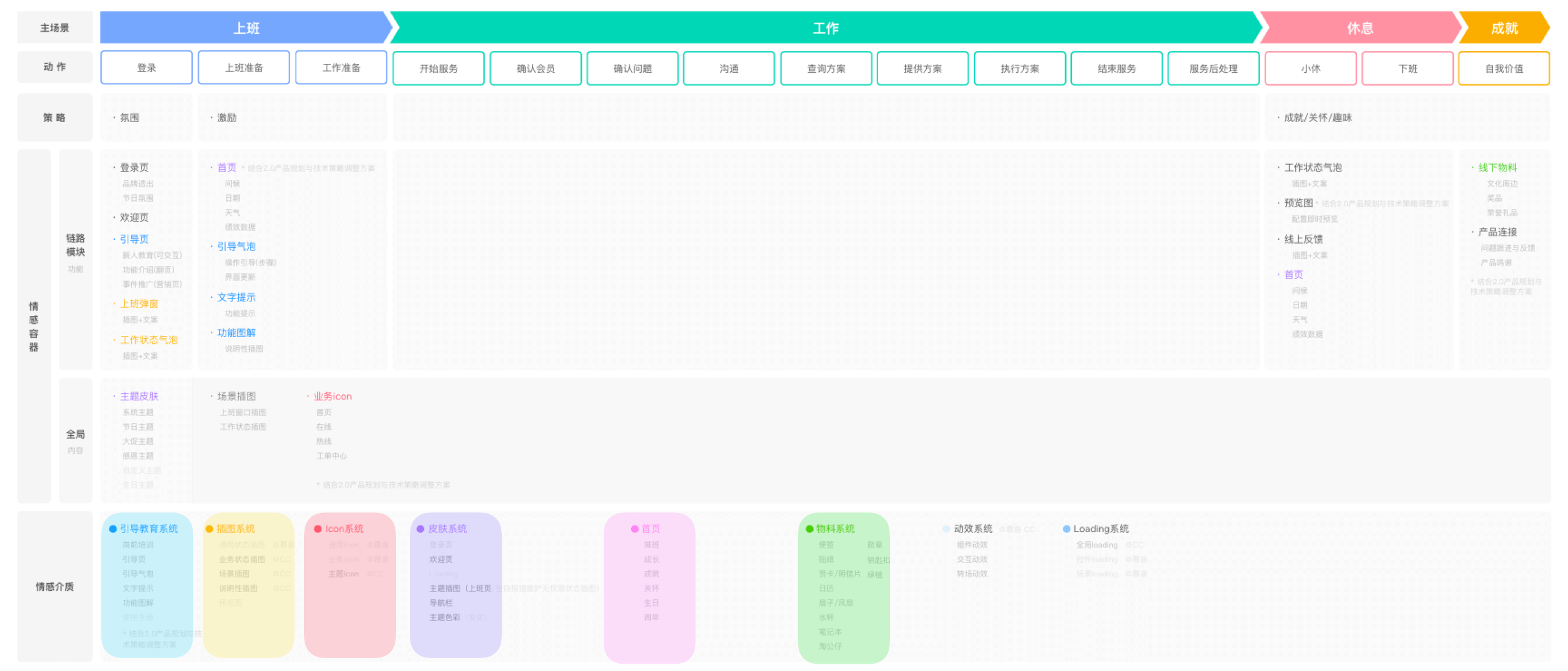Click the blue dot next to Loading系统
1568x671 pixels.
(x=1066, y=529)
